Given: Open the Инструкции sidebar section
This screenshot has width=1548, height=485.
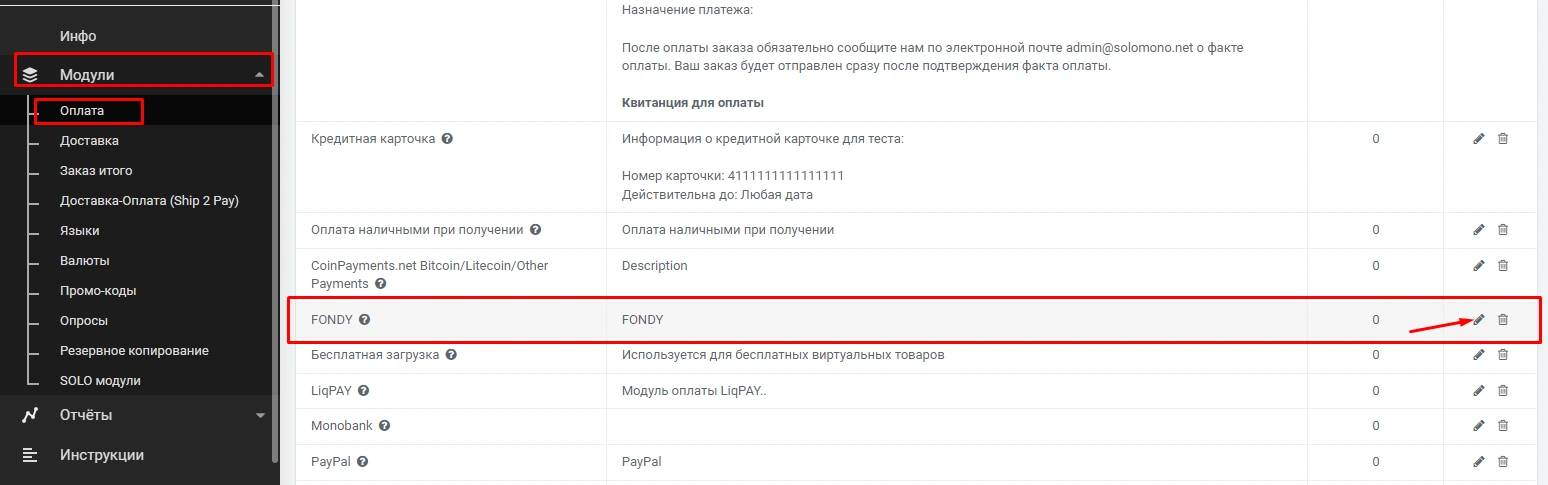Looking at the screenshot, I should point(101,455).
